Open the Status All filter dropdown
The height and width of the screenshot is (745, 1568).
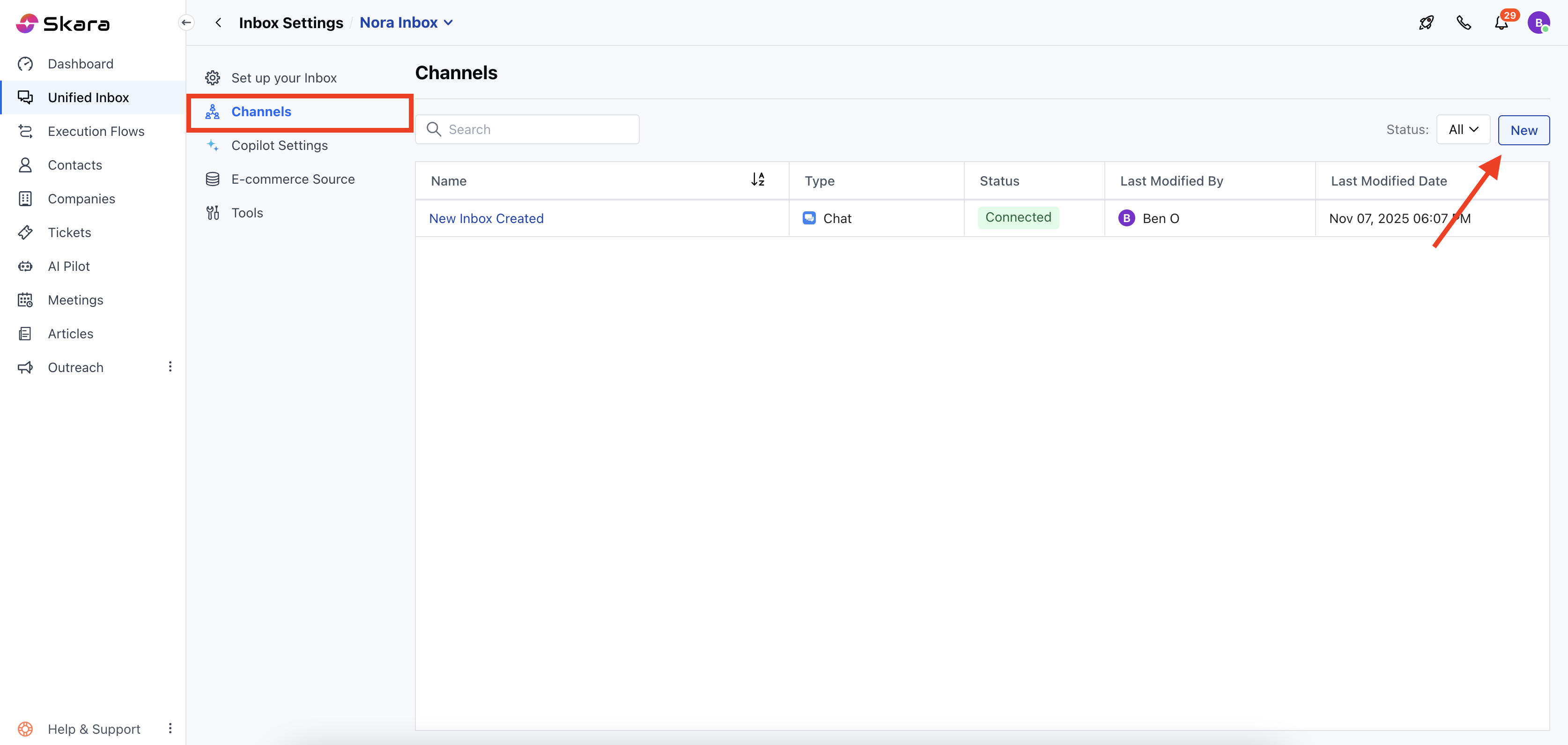pos(1463,130)
